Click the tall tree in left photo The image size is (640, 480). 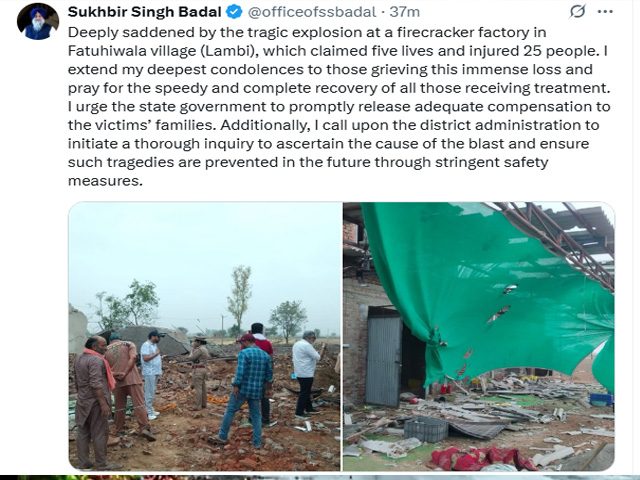click(240, 298)
